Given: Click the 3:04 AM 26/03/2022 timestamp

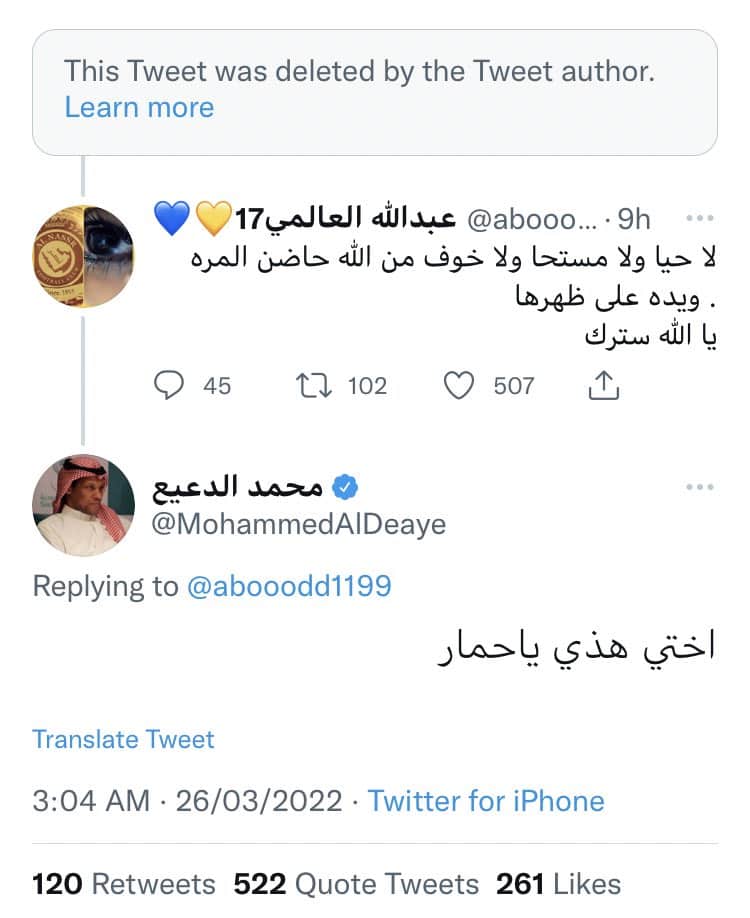Looking at the screenshot, I should 186,801.
